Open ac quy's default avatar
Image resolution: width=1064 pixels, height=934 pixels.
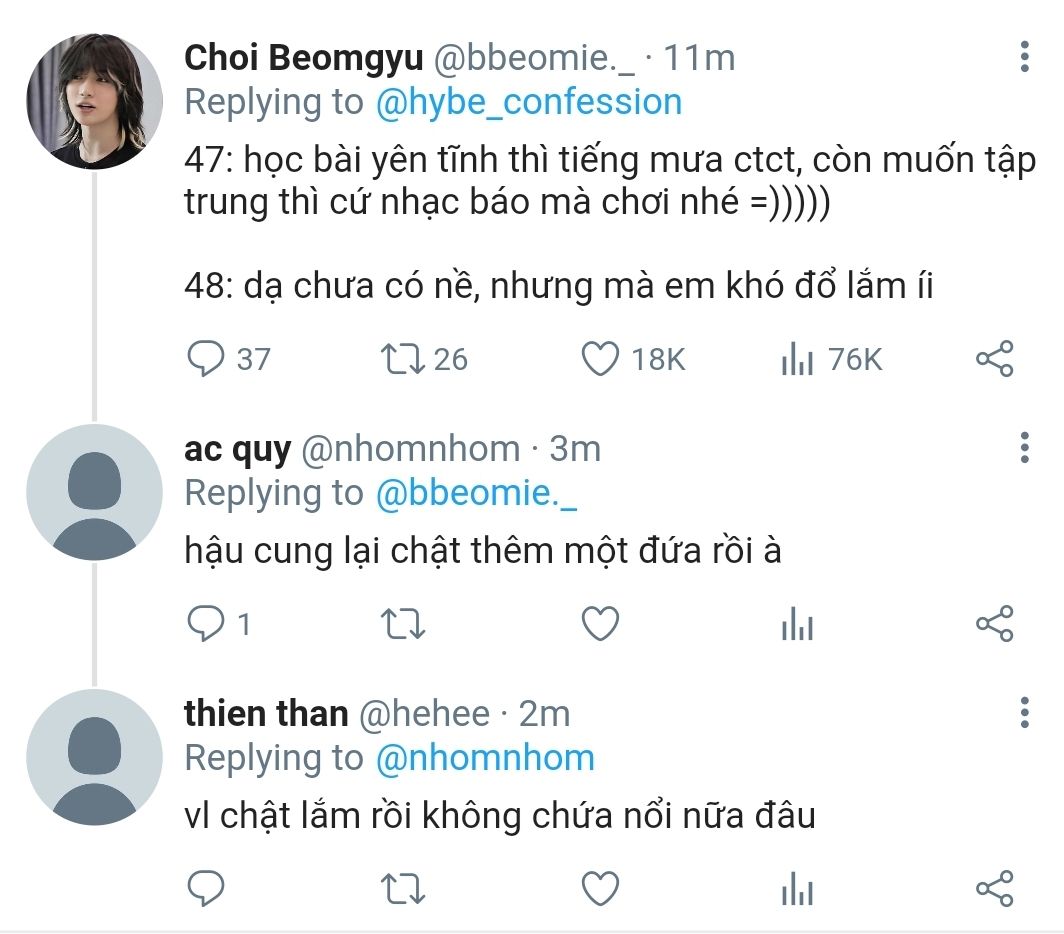tap(94, 493)
